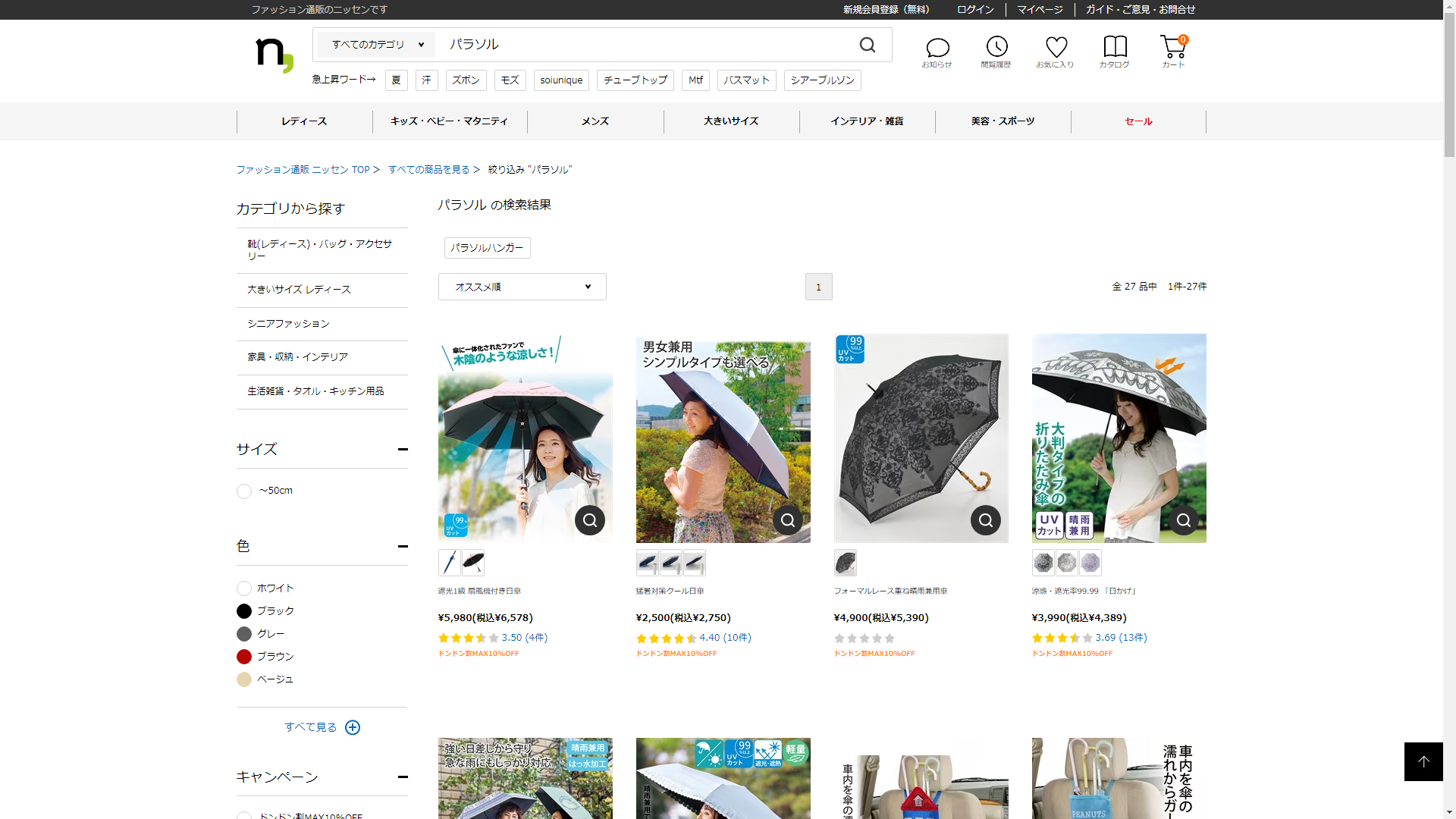1456x819 pixels.
Task: Click quick-view magnifier on lace umbrella
Action: (985, 520)
